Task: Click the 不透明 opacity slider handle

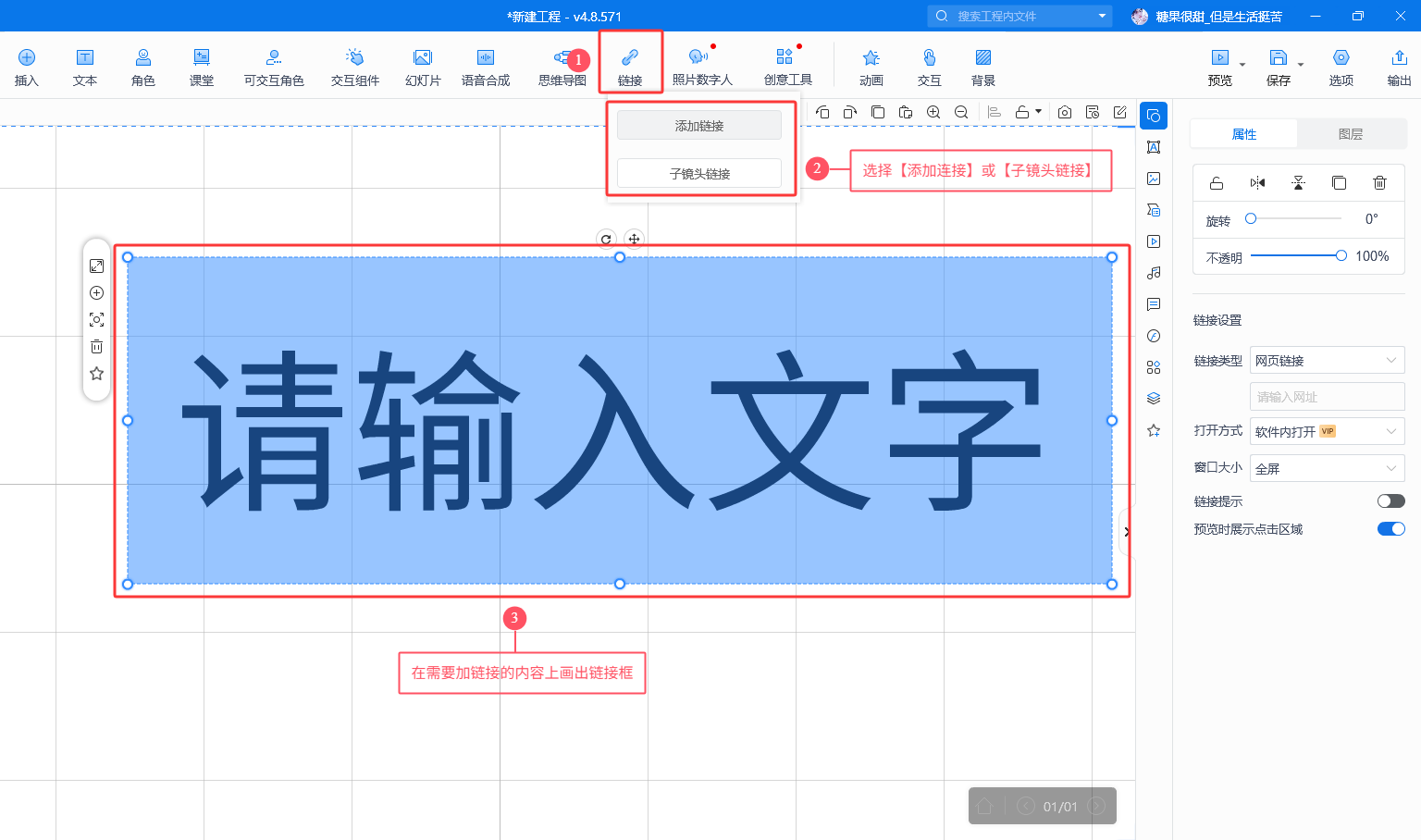Action: [x=1341, y=256]
